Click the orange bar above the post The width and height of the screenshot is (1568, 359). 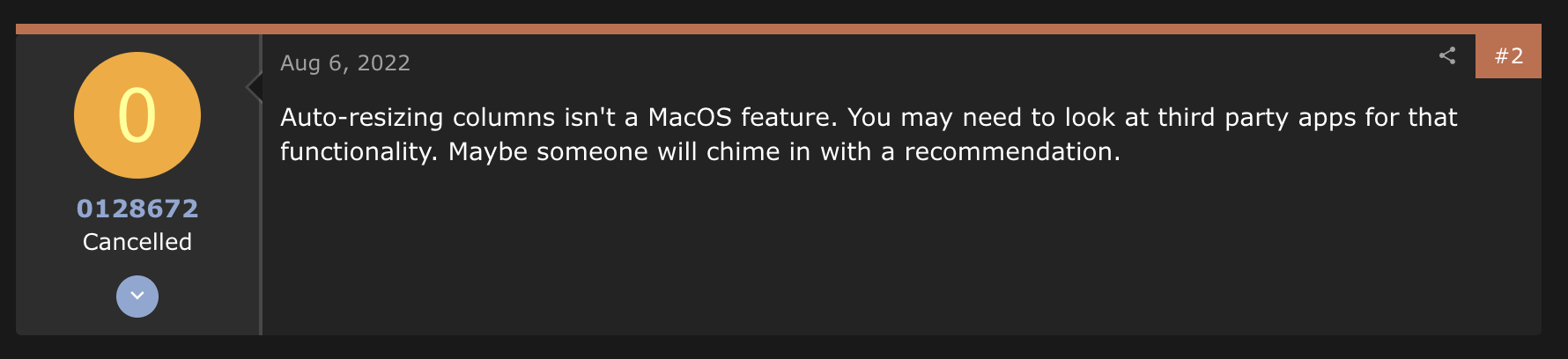775,29
